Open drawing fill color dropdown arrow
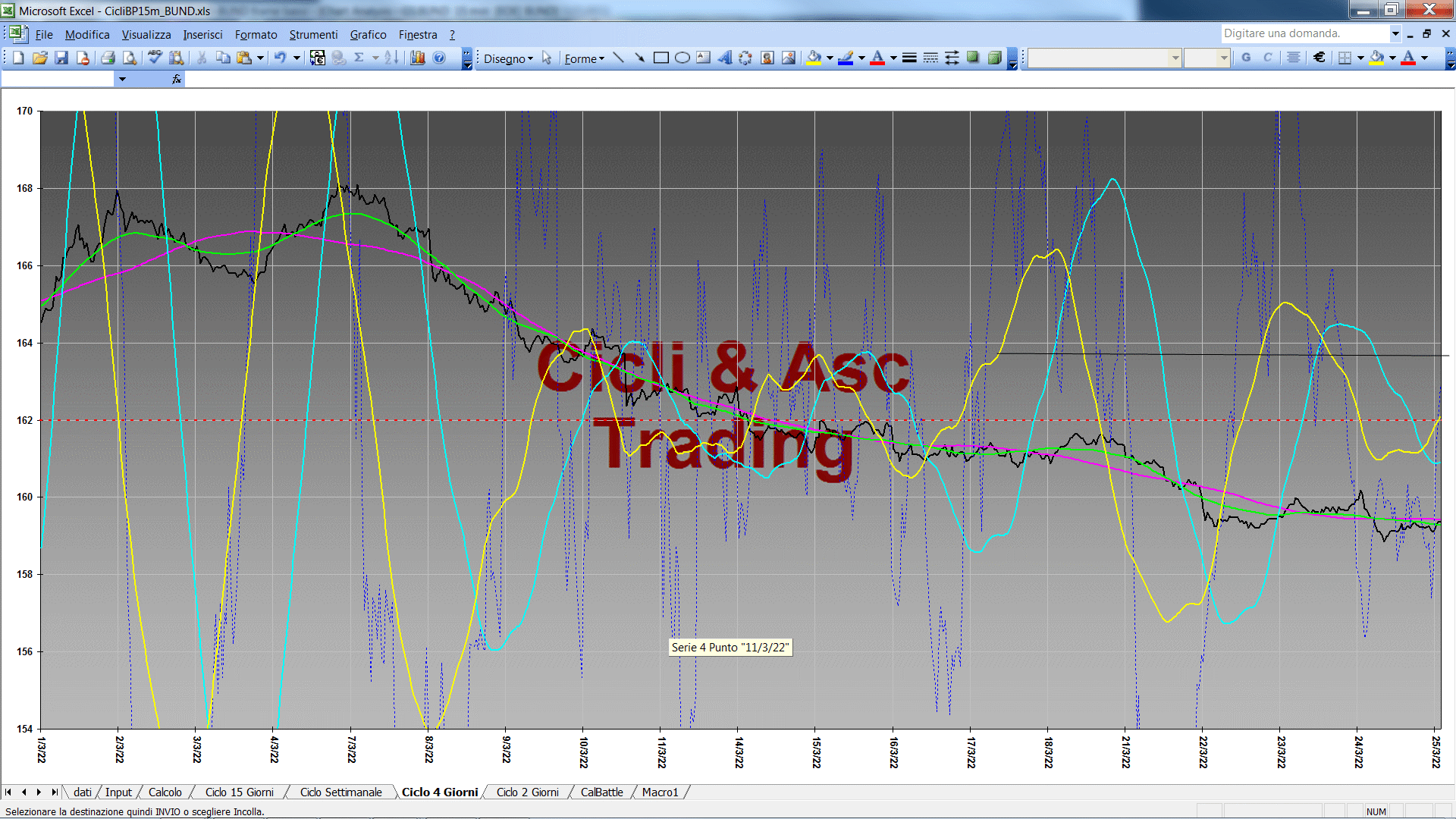Image resolution: width=1456 pixels, height=819 pixels. 830,58
